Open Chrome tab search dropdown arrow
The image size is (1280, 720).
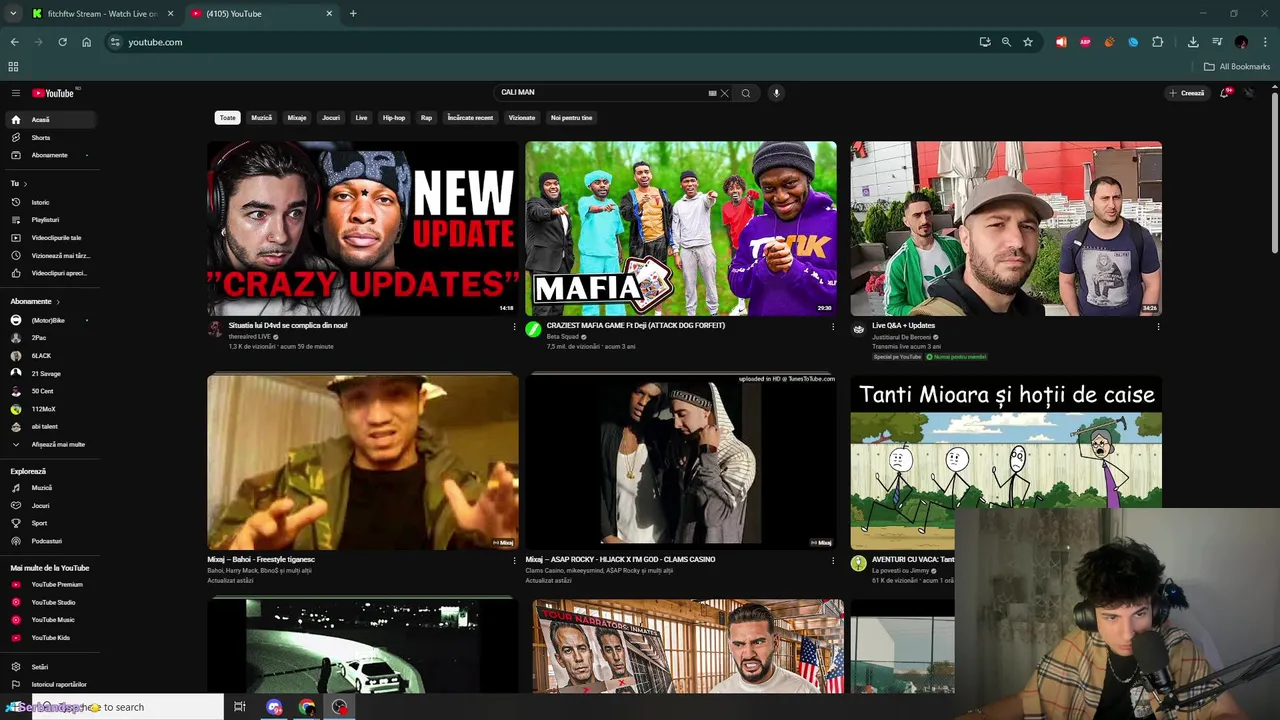point(13,14)
